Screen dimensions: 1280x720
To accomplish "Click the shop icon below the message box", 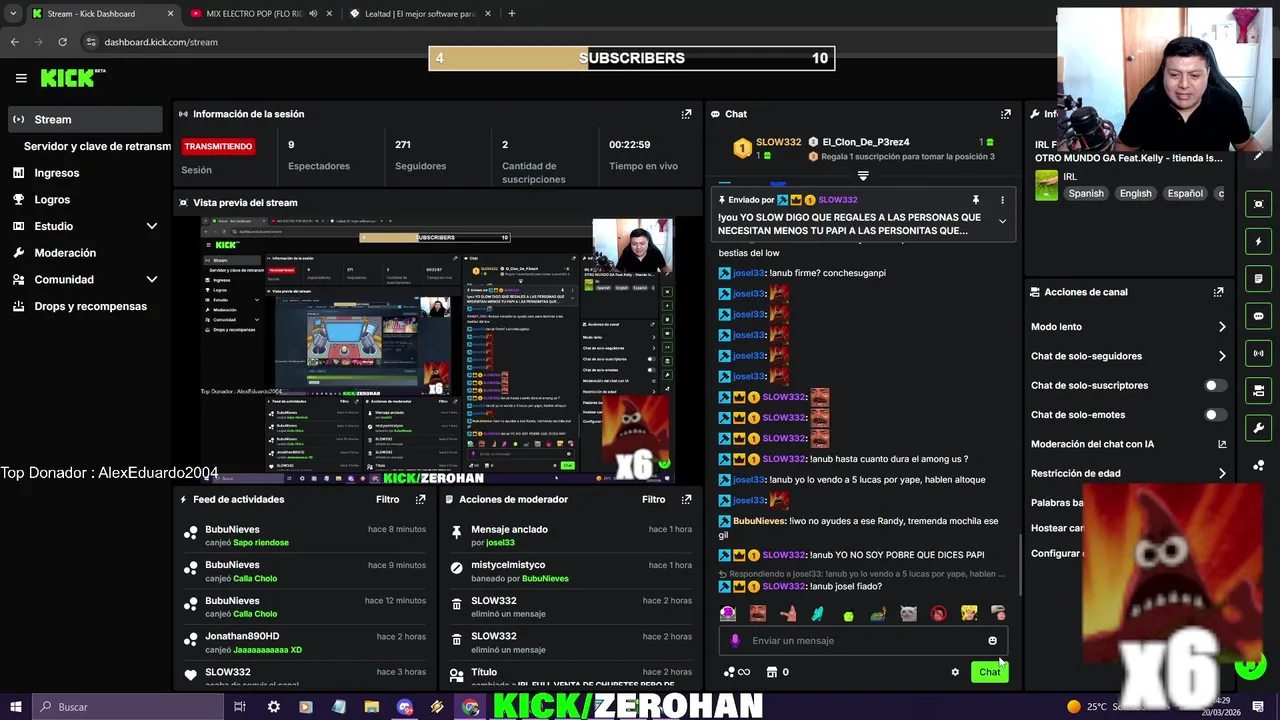I will (771, 672).
